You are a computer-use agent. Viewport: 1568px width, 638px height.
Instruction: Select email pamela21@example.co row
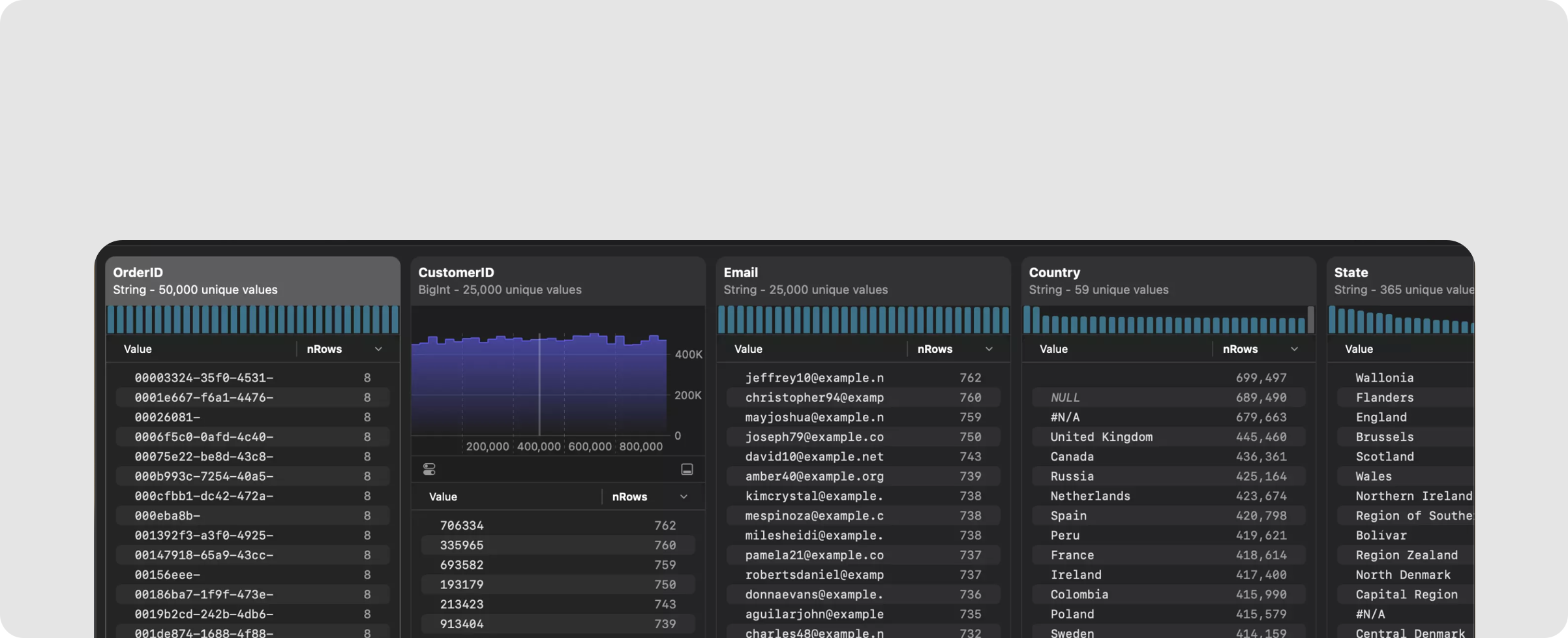[x=863, y=555]
